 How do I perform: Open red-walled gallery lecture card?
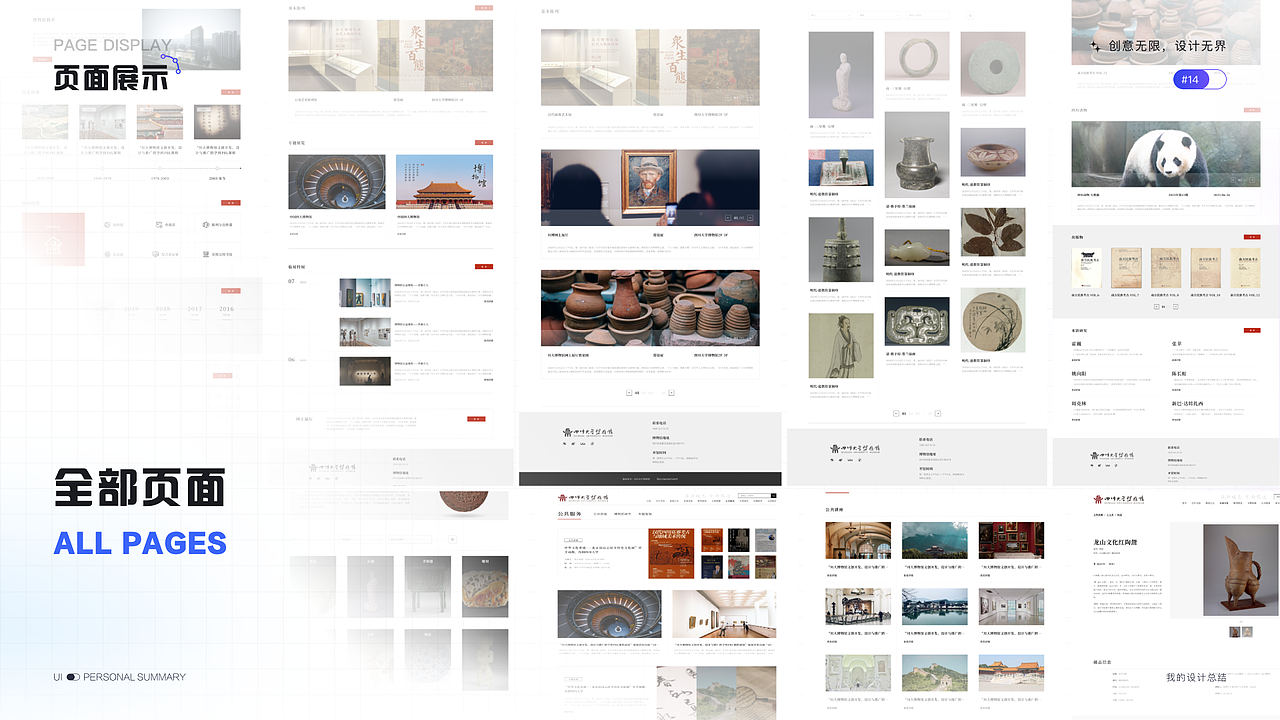(x=1011, y=540)
